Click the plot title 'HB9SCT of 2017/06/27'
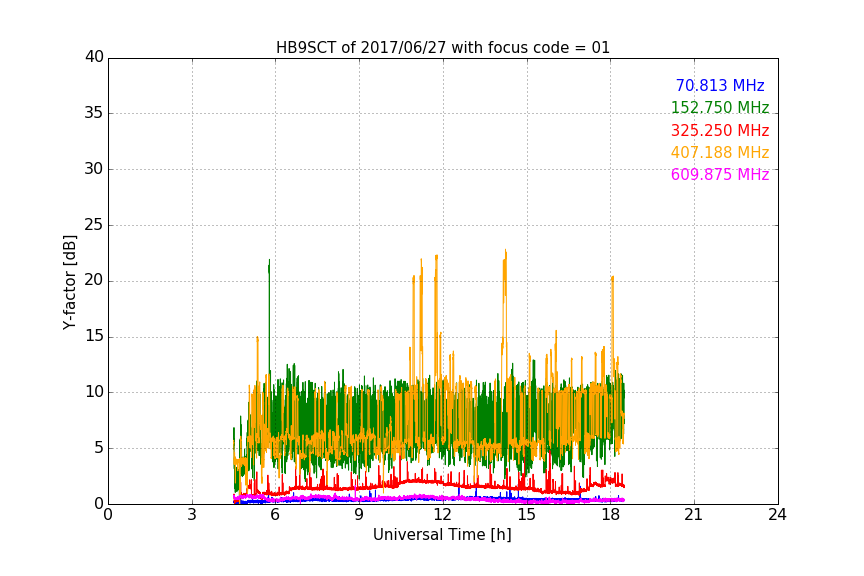Image resolution: width=864 pixels, height=576 pixels. coord(442,48)
